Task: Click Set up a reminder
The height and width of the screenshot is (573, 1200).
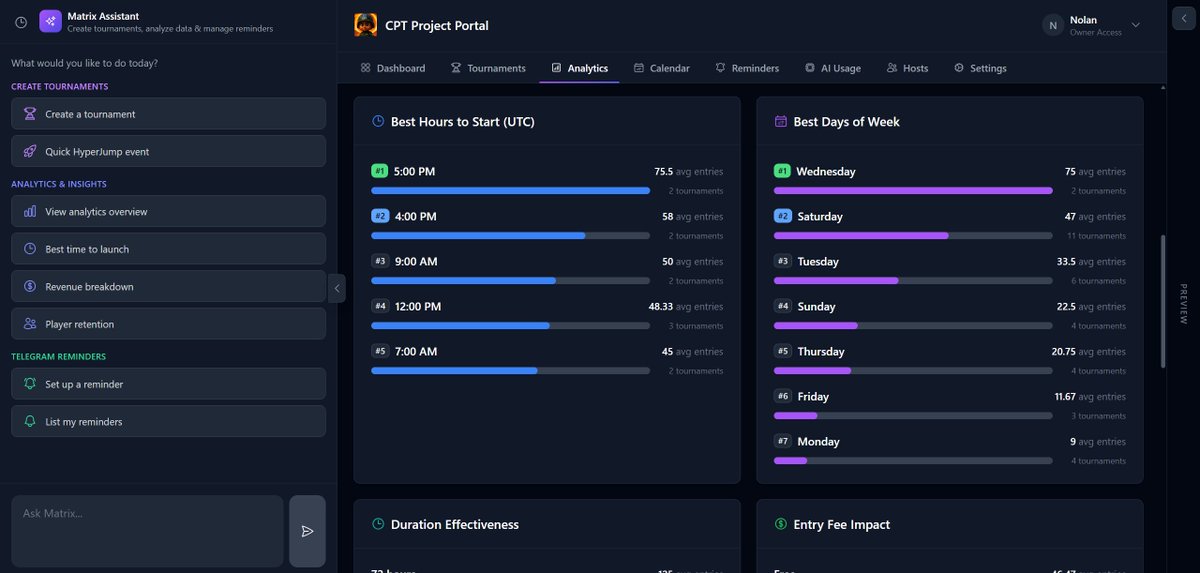Action: click(x=168, y=384)
